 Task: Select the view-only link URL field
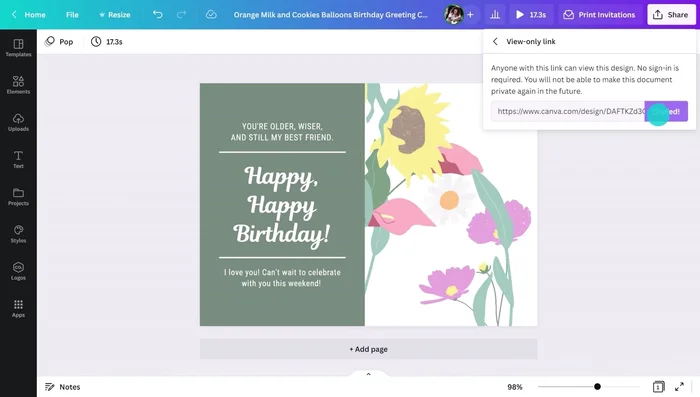[x=568, y=111]
